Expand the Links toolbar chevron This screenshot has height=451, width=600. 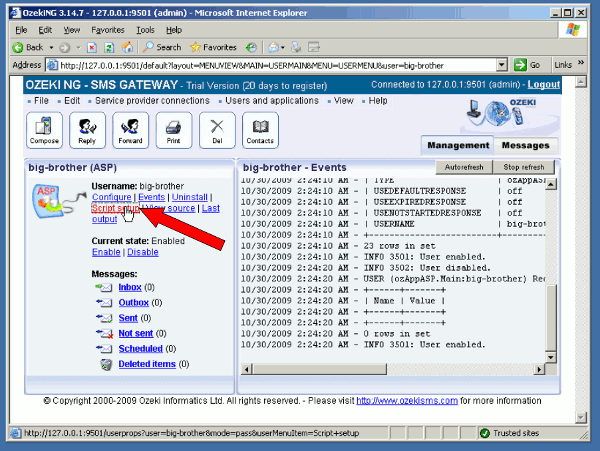coord(581,62)
